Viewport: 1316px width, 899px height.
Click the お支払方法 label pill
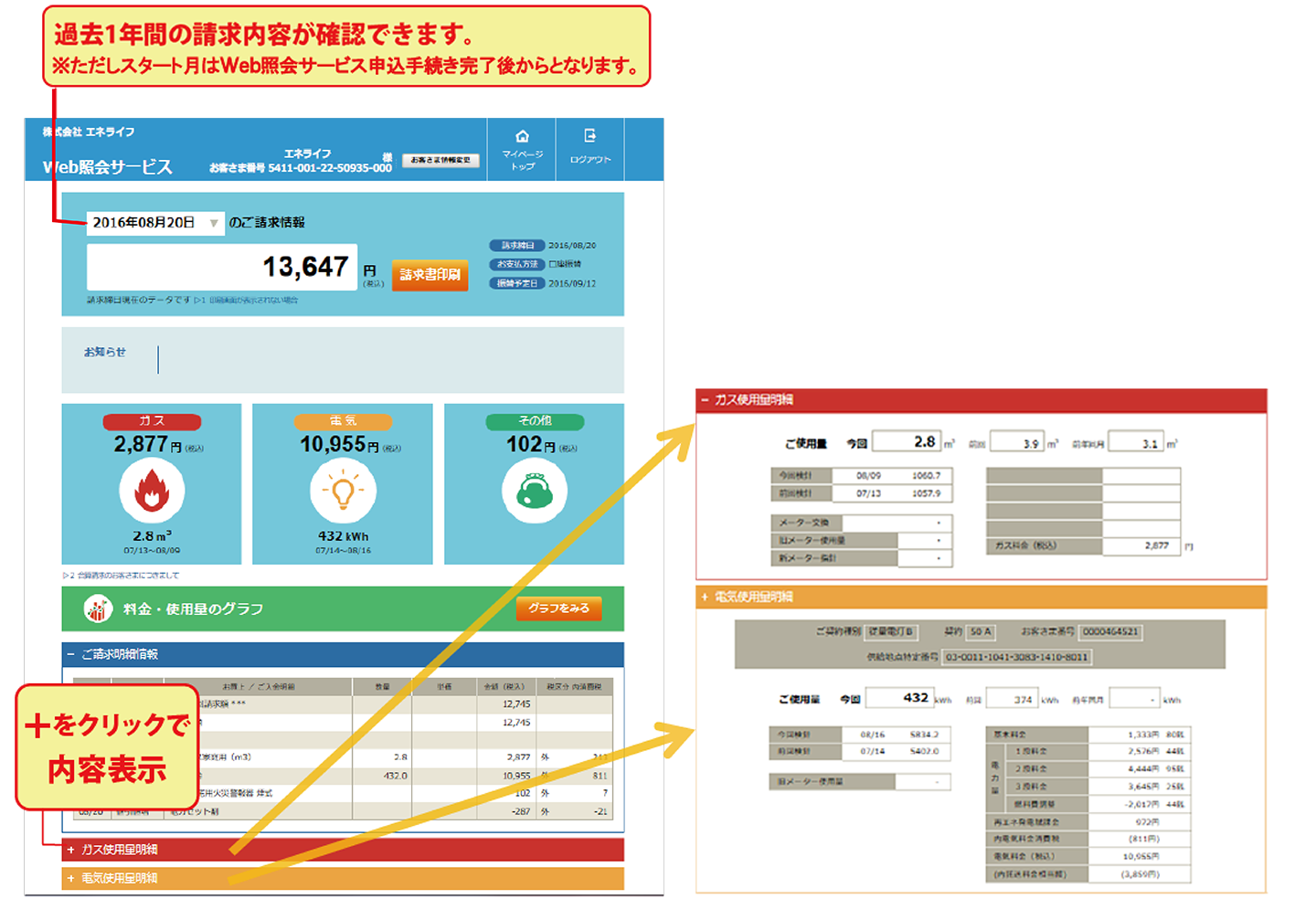pyautogui.click(x=517, y=264)
